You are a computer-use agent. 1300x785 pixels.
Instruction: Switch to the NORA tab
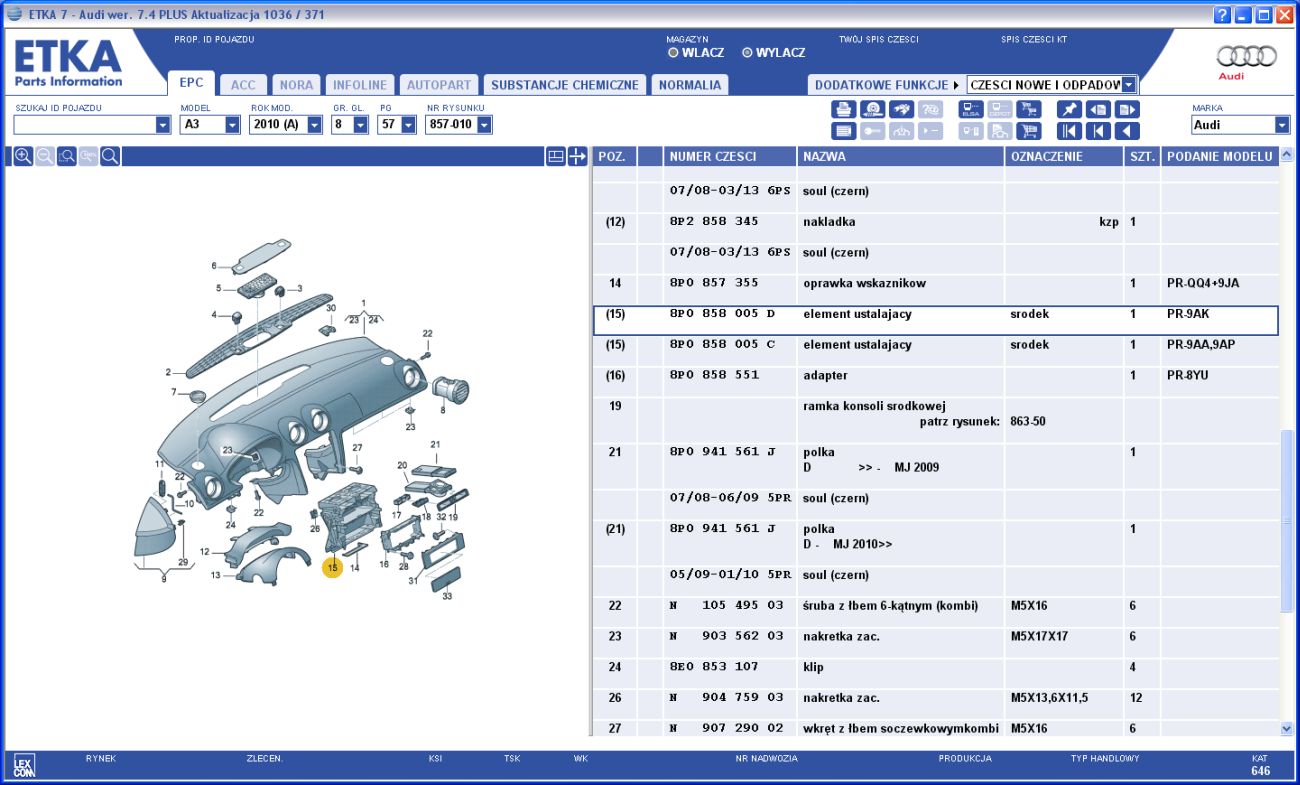pos(296,85)
